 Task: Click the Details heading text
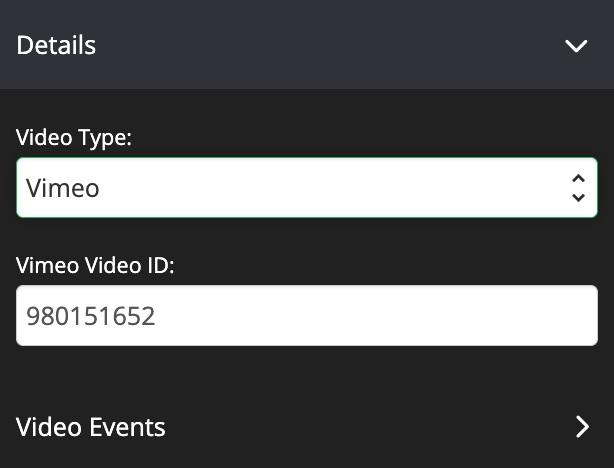(56, 45)
